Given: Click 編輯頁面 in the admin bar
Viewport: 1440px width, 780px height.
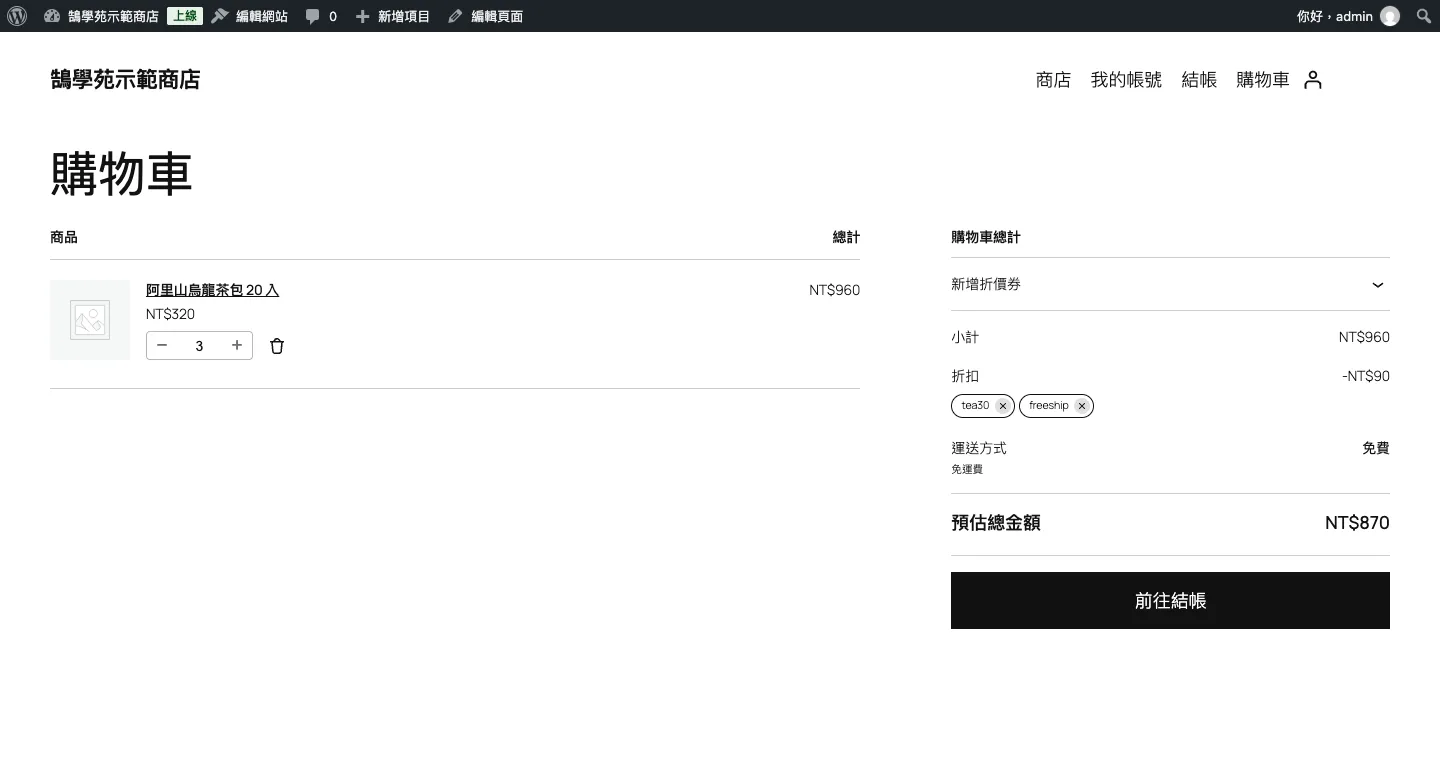Looking at the screenshot, I should coord(485,16).
